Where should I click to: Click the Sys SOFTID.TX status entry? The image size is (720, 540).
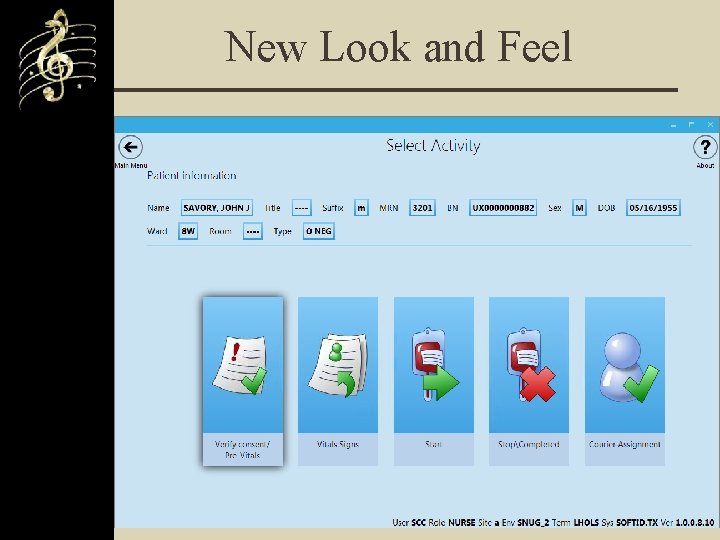pyautogui.click(x=630, y=523)
